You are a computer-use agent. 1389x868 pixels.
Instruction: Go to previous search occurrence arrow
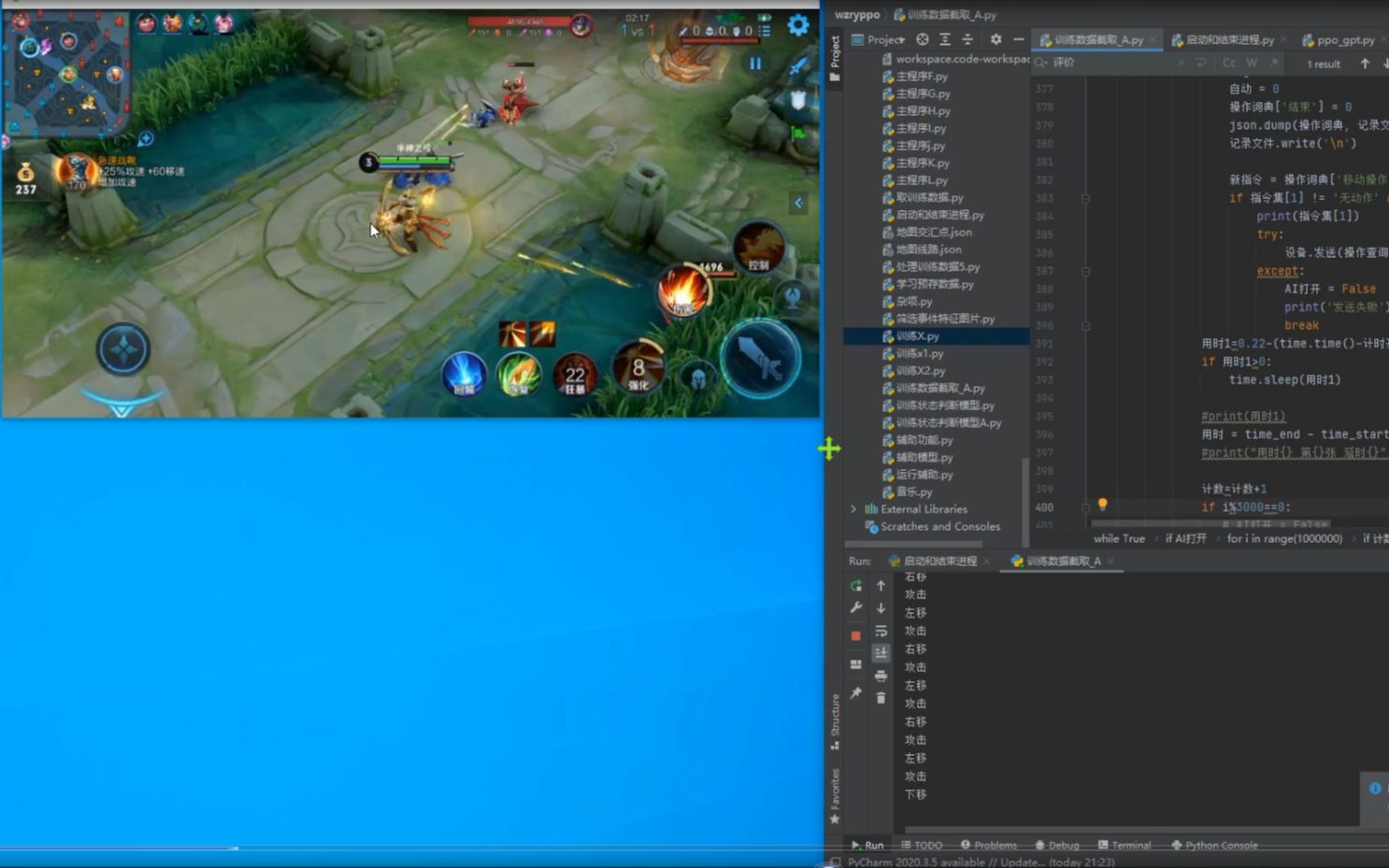click(1365, 64)
